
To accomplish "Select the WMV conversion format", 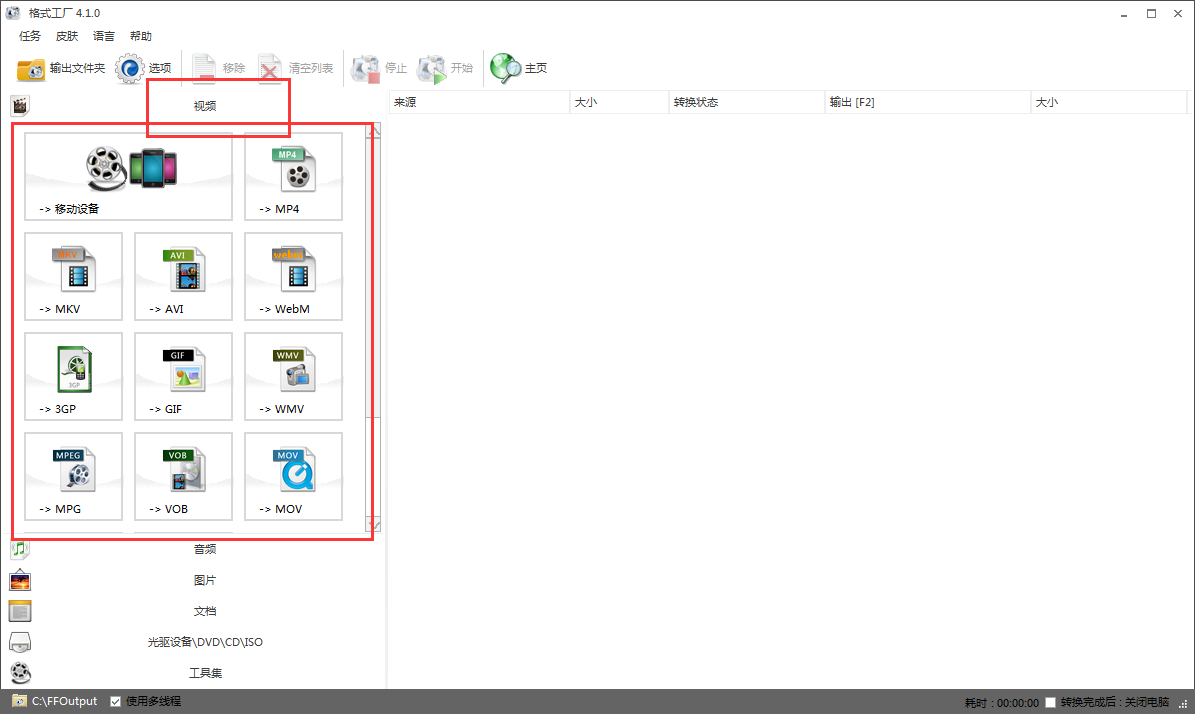I will click(293, 376).
